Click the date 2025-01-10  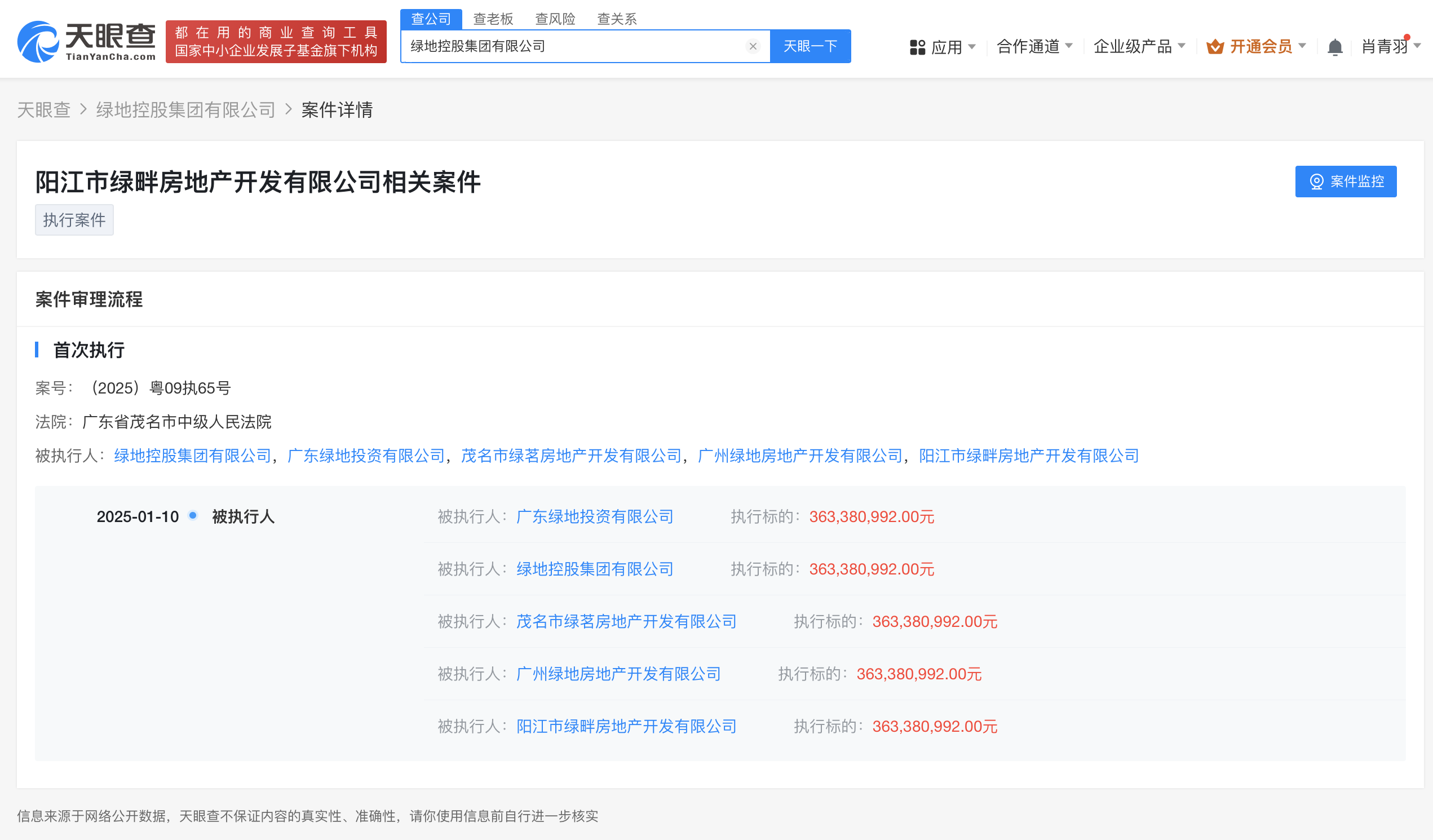click(138, 516)
